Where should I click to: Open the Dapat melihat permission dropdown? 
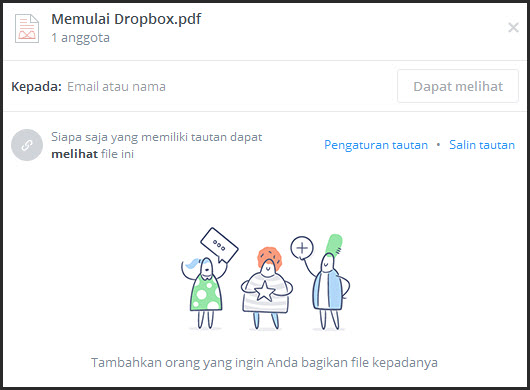click(x=458, y=86)
